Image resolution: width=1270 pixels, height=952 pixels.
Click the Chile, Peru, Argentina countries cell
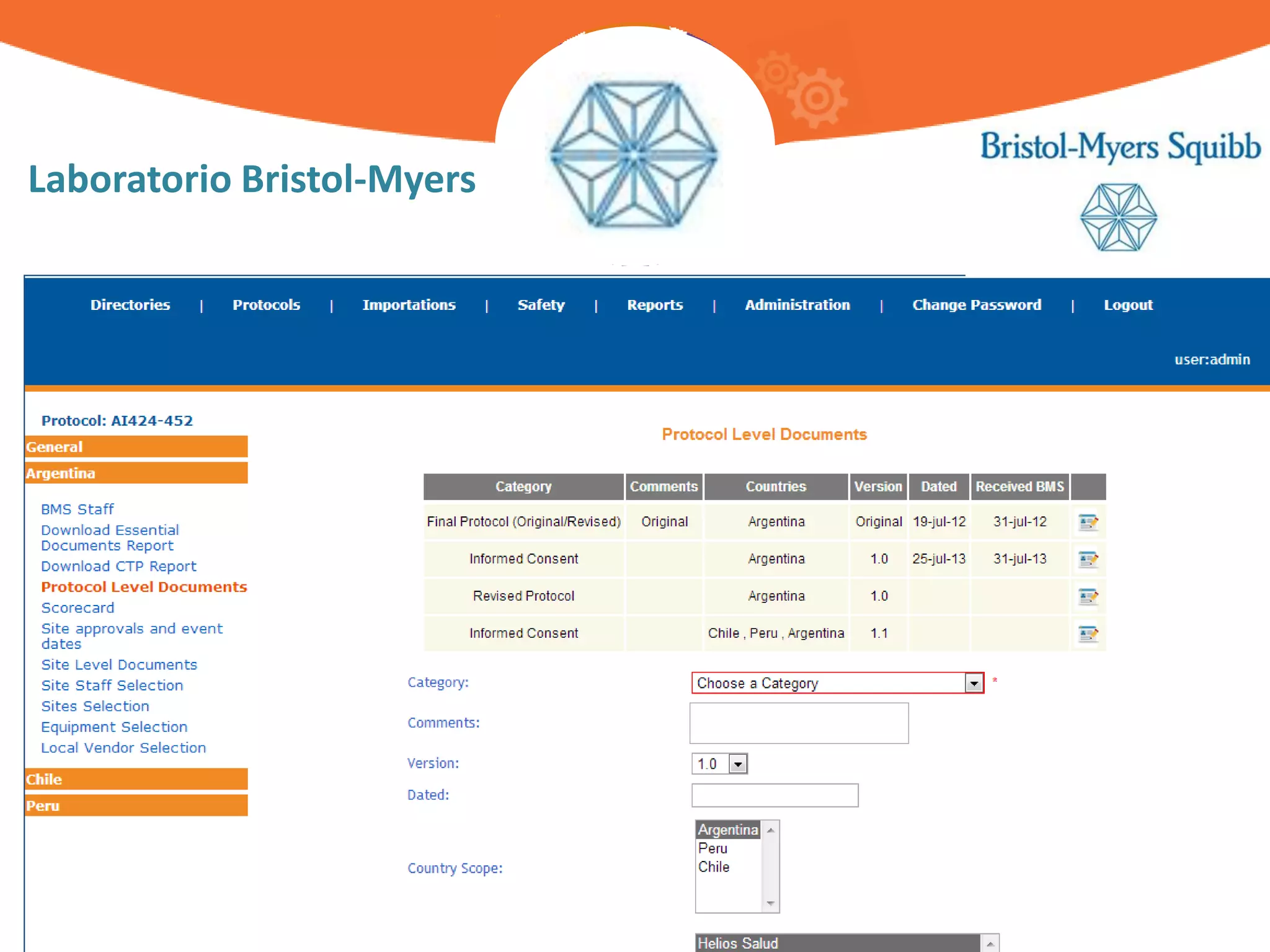tap(776, 633)
